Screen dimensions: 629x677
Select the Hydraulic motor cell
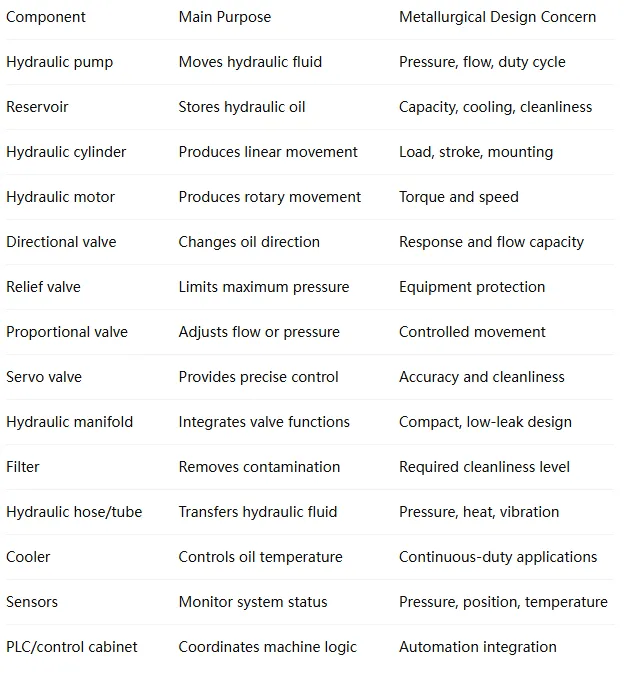pos(60,197)
